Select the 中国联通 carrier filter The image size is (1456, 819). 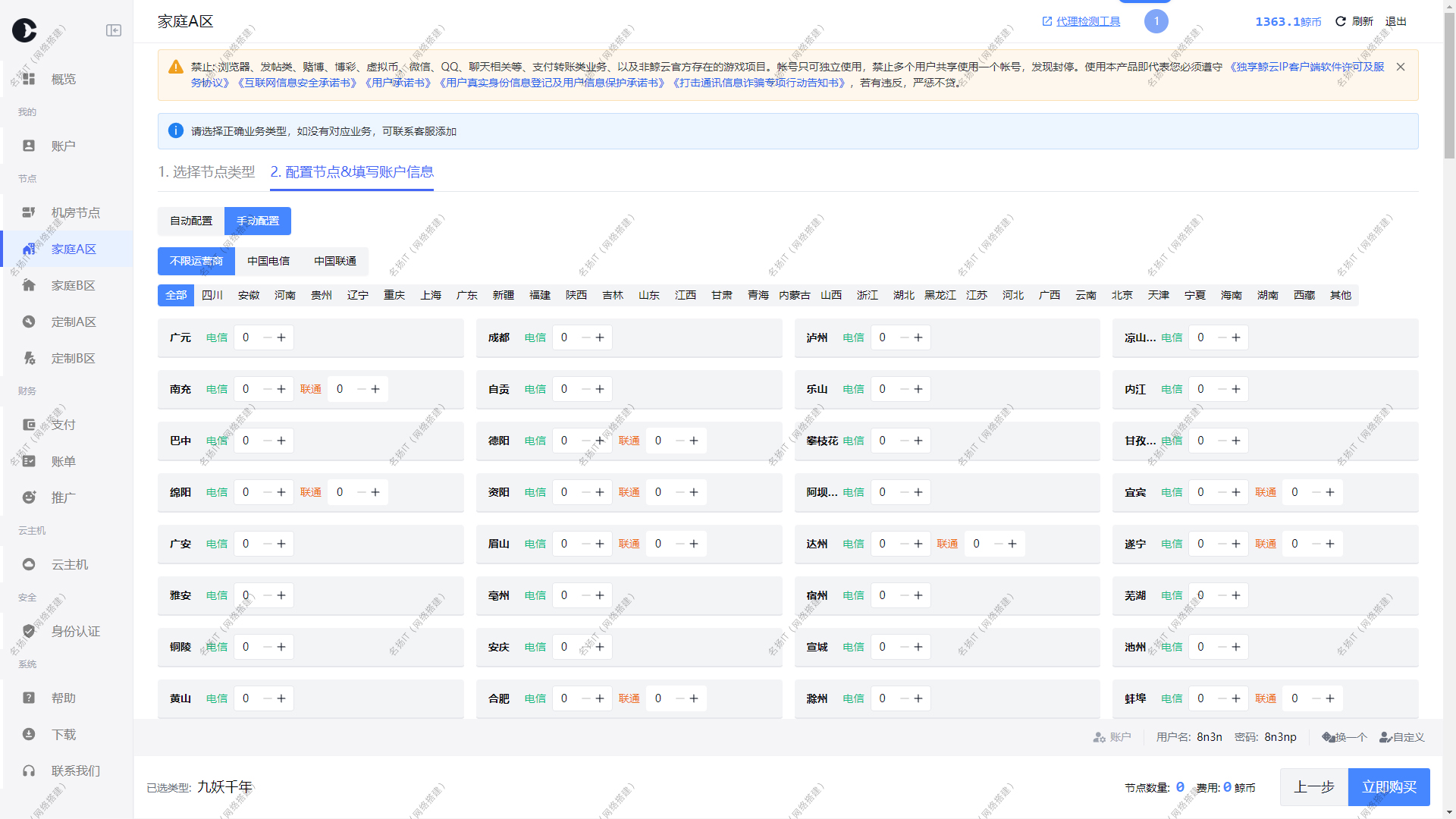click(x=335, y=261)
